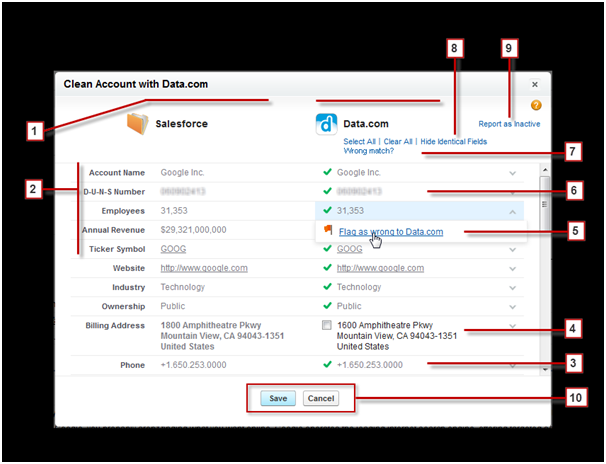
Task: Click Salesforce Account Name Google Inc. value
Action: [x=182, y=172]
